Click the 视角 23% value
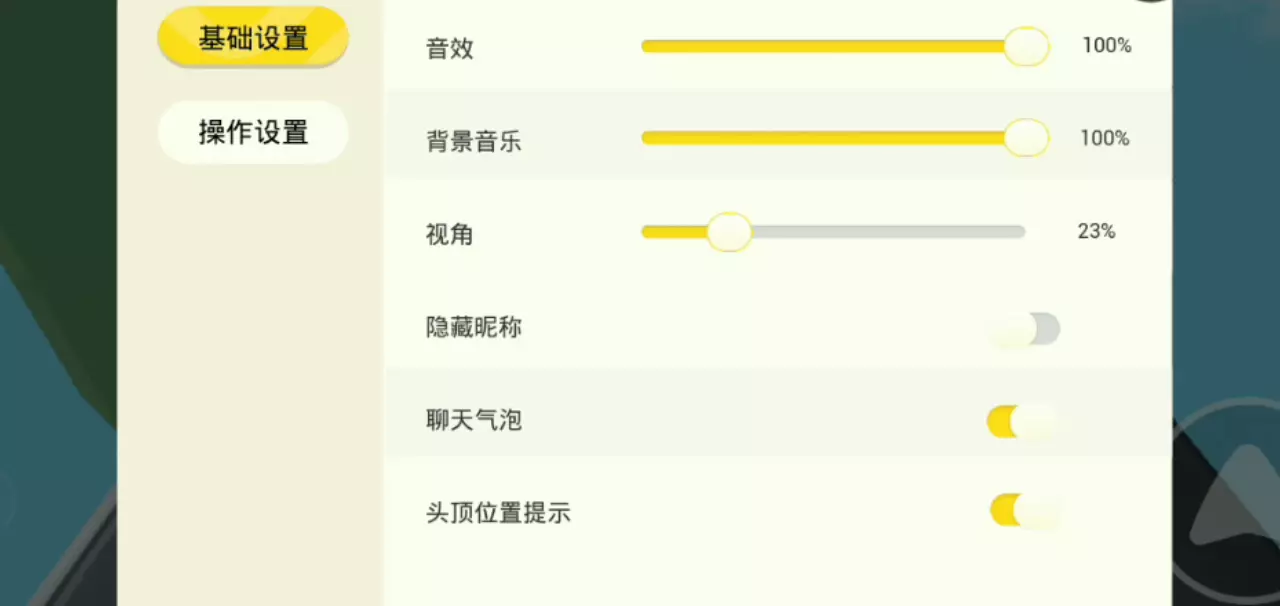 [x=1096, y=232]
